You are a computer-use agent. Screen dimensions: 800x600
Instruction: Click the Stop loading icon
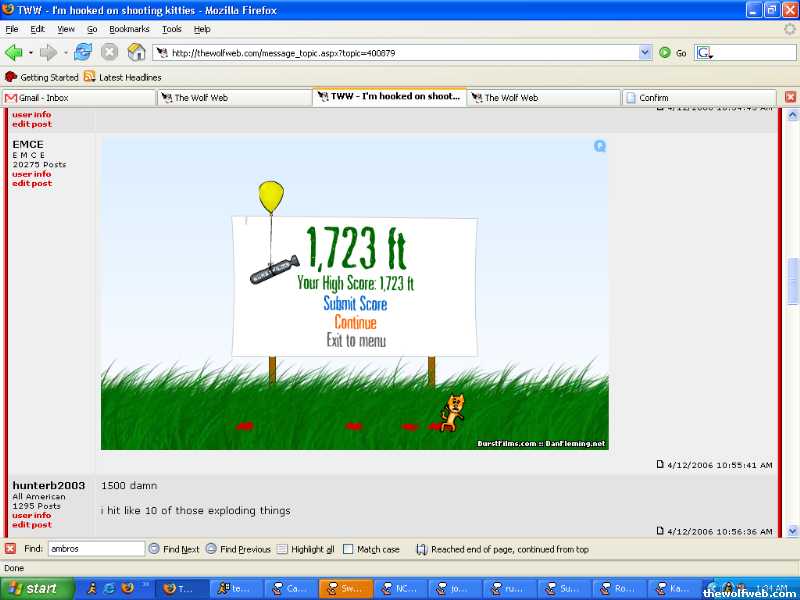click(109, 52)
